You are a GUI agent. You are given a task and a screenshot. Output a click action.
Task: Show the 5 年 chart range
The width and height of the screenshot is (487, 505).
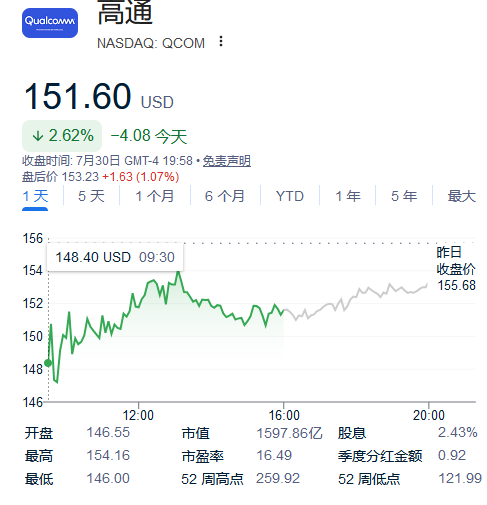coord(404,196)
